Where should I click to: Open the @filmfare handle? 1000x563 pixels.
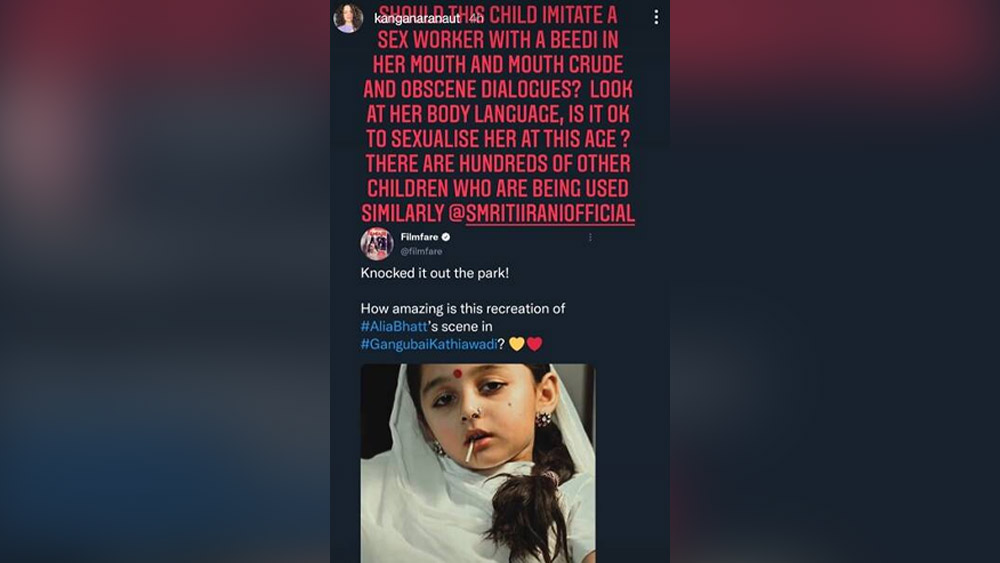421,251
